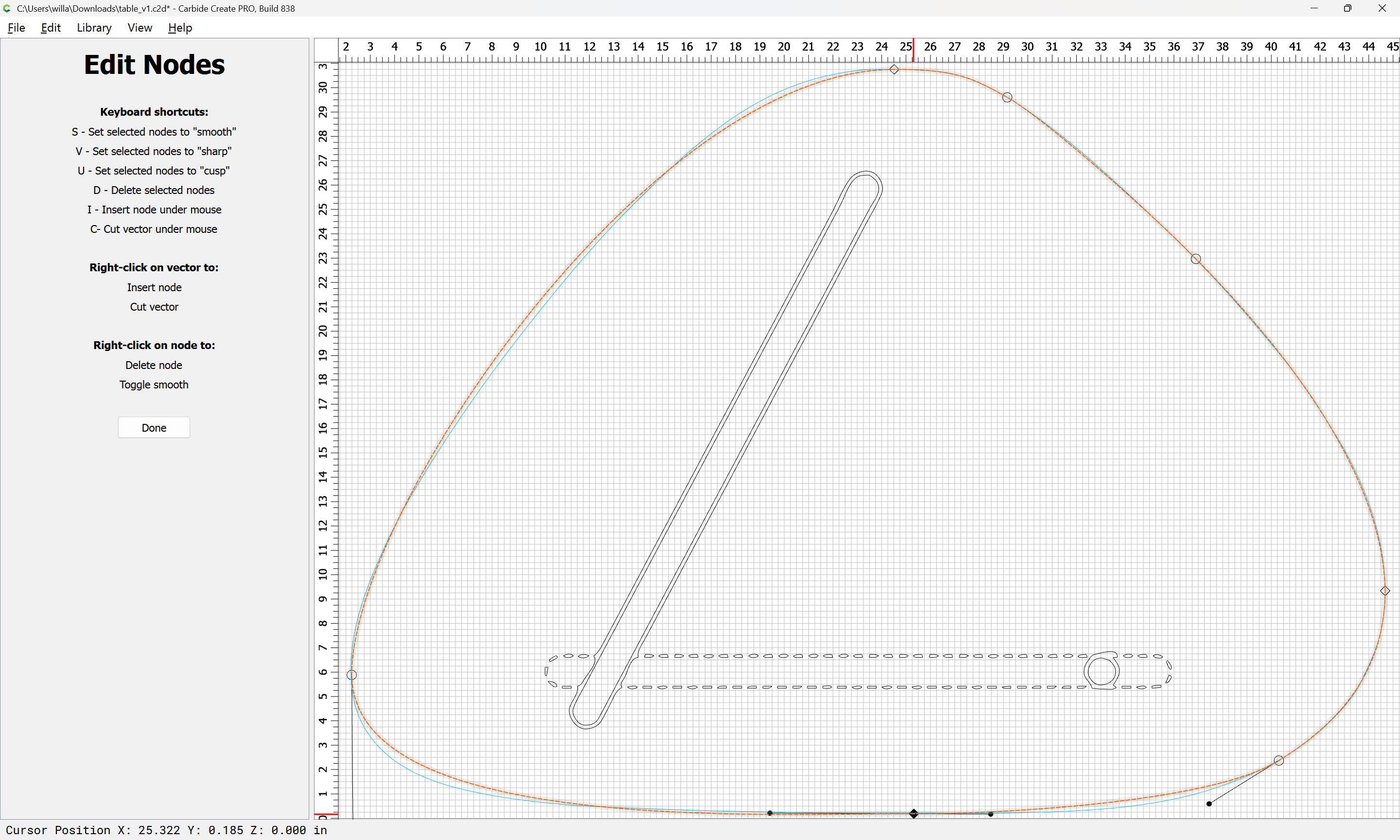Minimize the Carbide Create window
This screenshot has height=840, width=1400.
pyautogui.click(x=1314, y=8)
